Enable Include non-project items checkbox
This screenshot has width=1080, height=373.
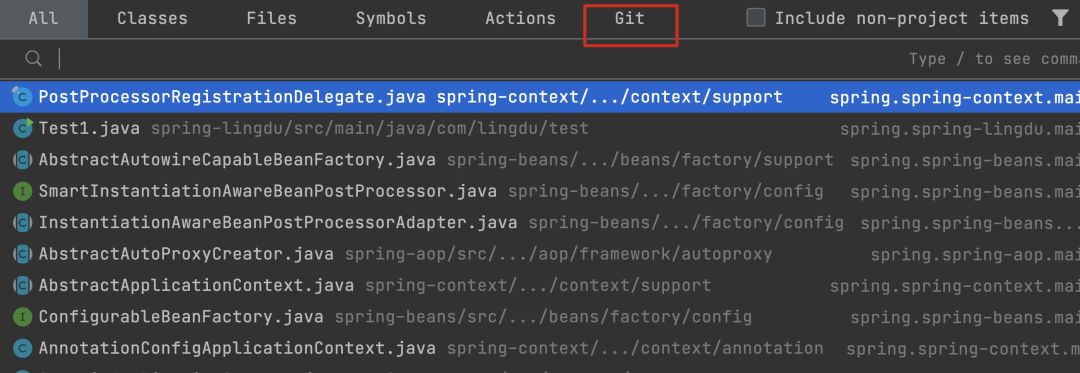[756, 19]
